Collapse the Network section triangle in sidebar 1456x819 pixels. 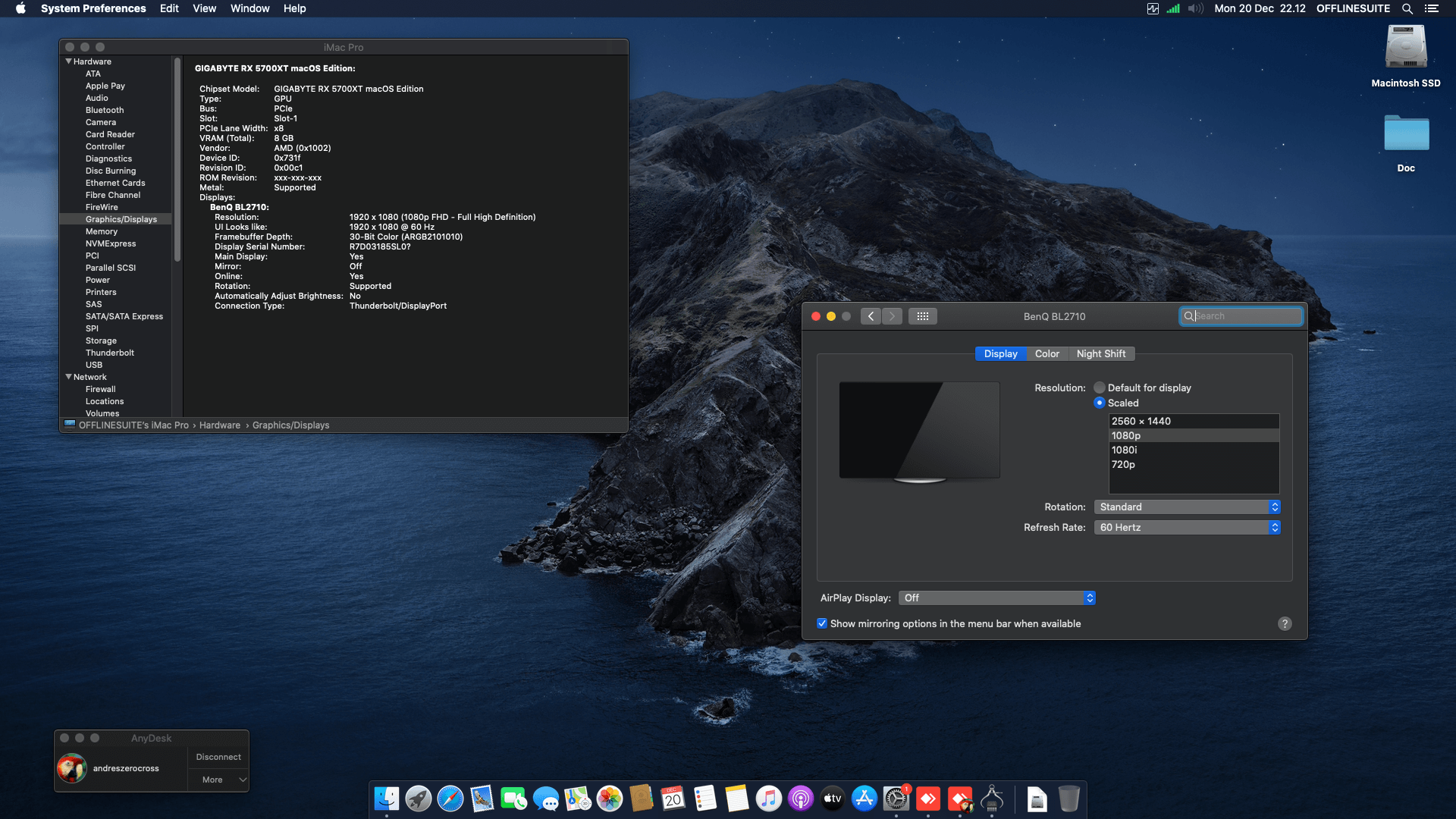(69, 377)
